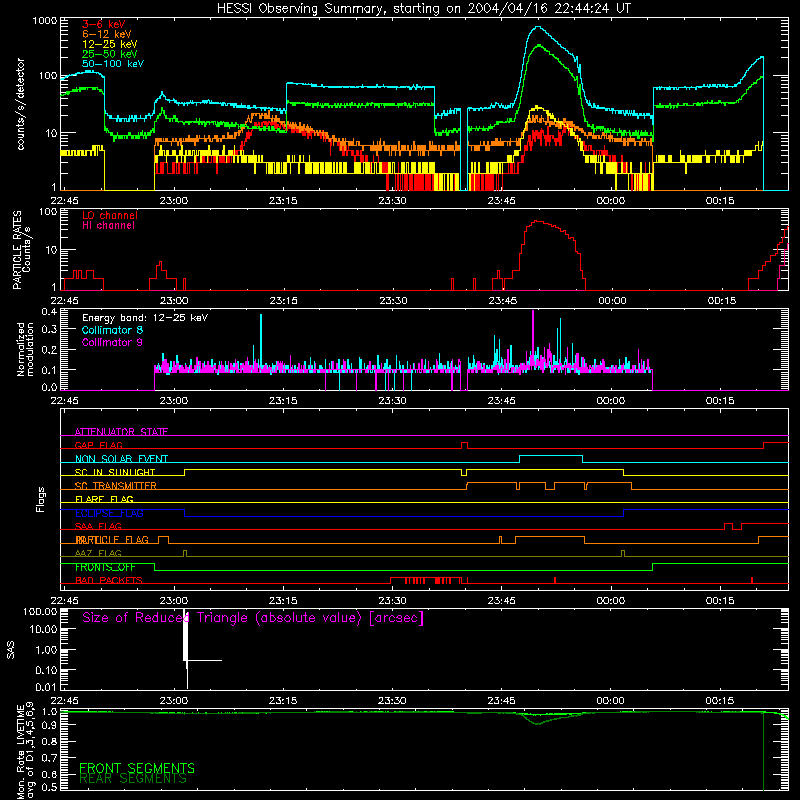Click the 'ECLIPSE FLAG' label

109,513
